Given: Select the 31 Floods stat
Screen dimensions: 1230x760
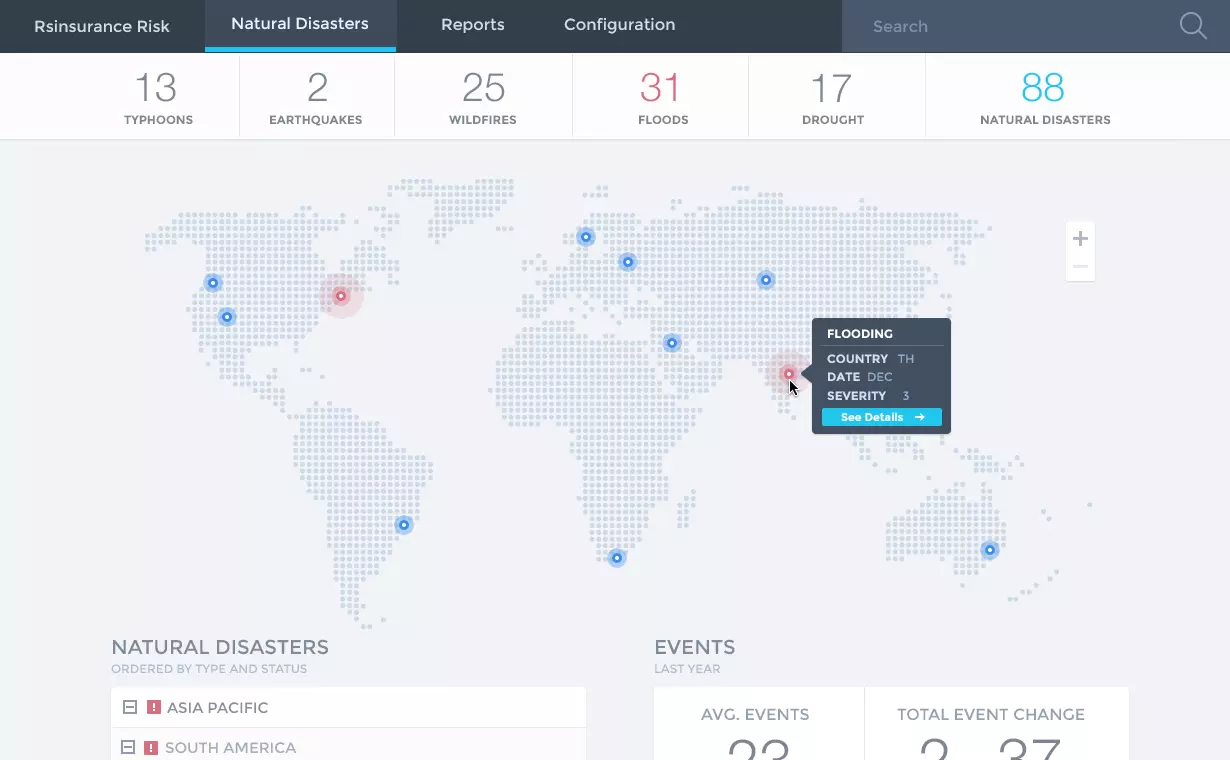Looking at the screenshot, I should 661,97.
